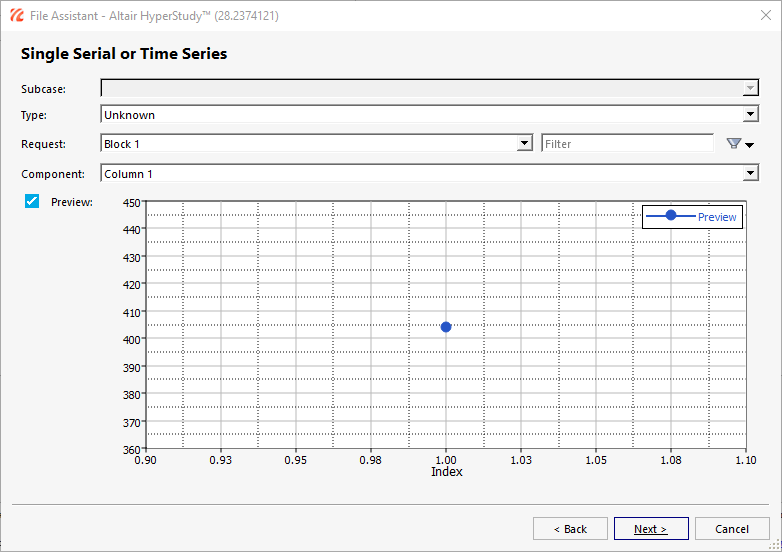Open the filter options arrow beside funnel

point(749,145)
